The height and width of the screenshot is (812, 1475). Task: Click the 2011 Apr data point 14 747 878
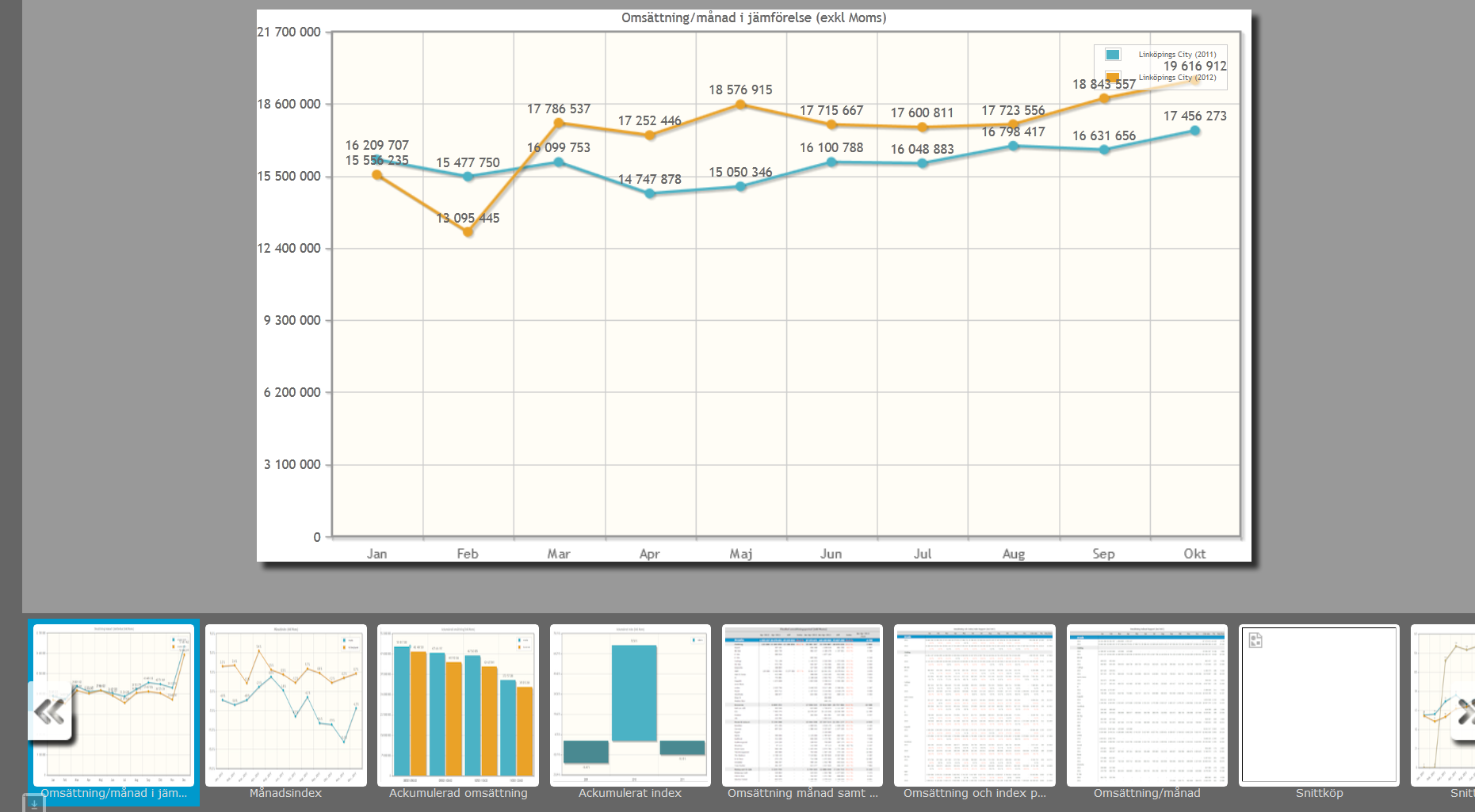(650, 193)
